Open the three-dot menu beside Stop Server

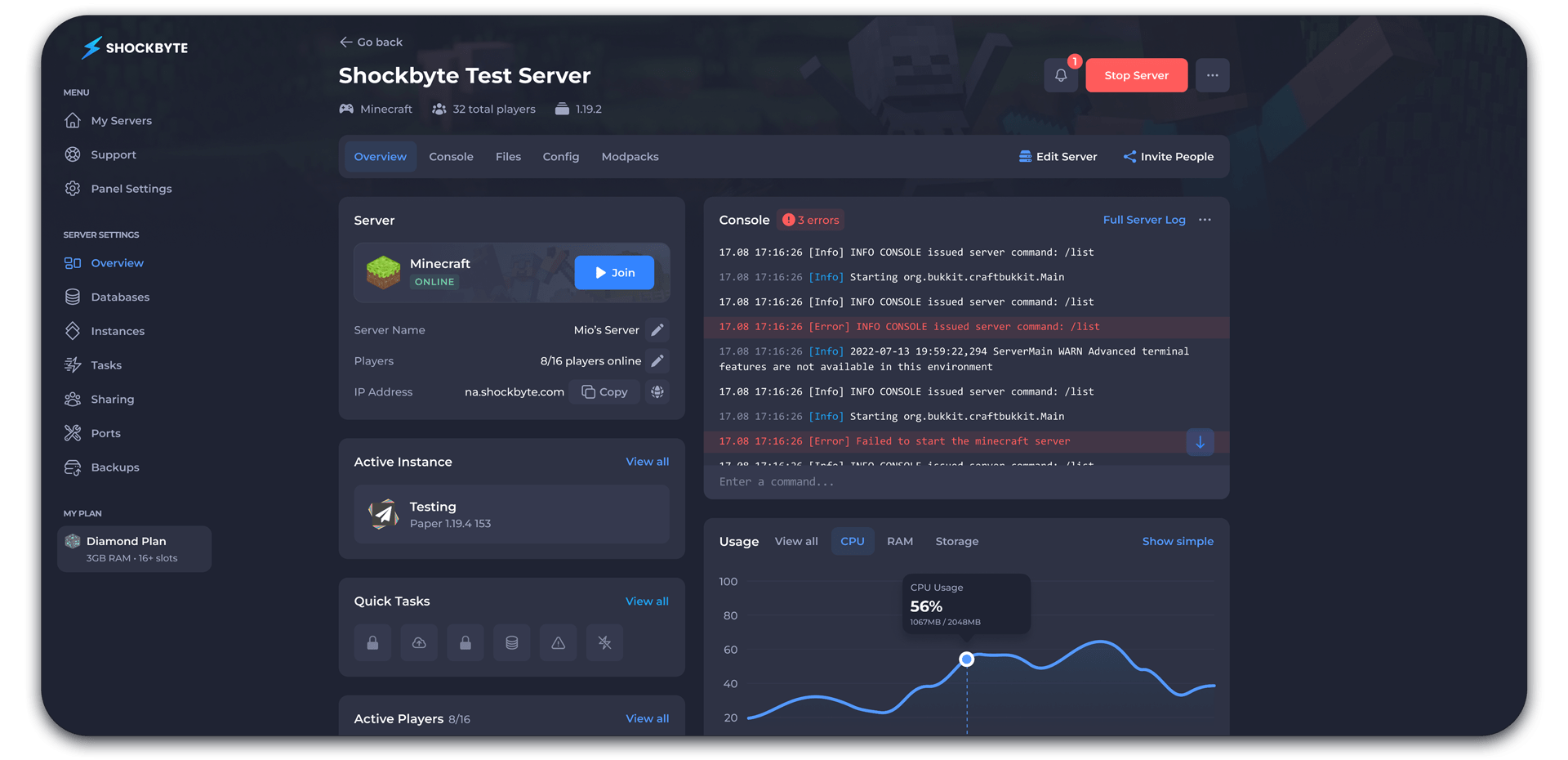(1212, 75)
